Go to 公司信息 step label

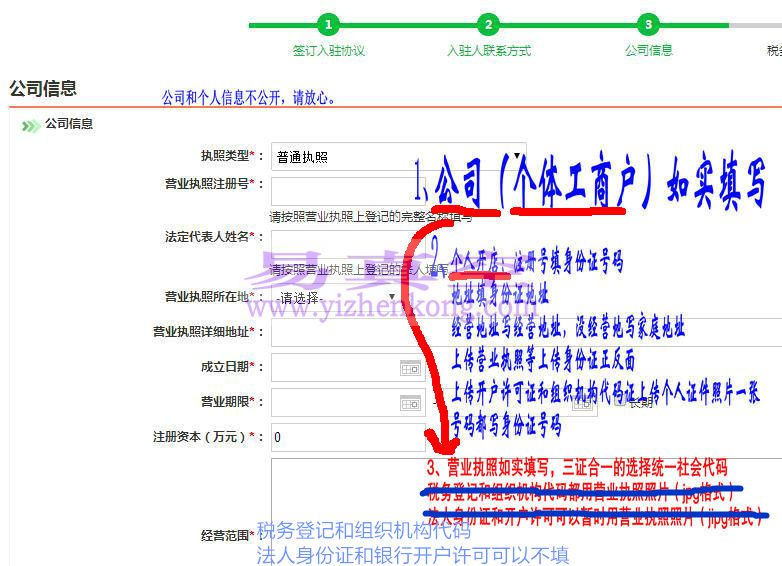click(x=648, y=51)
